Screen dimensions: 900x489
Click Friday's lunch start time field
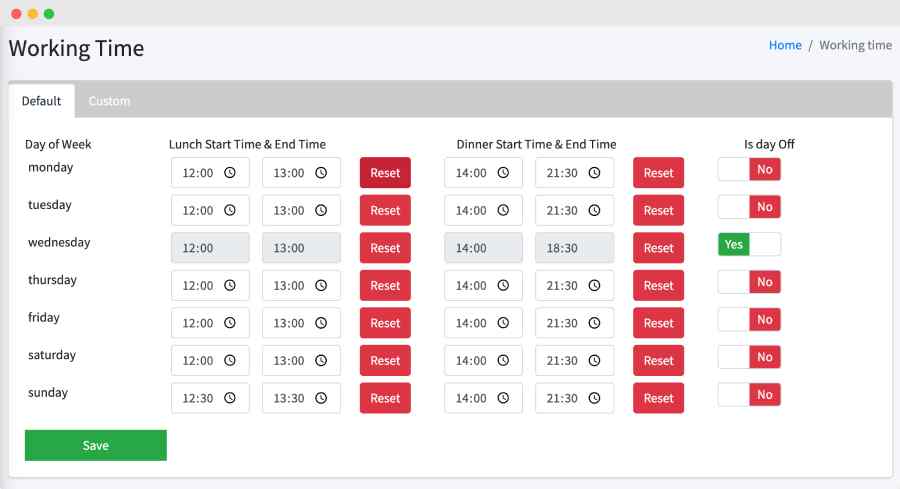[210, 323]
